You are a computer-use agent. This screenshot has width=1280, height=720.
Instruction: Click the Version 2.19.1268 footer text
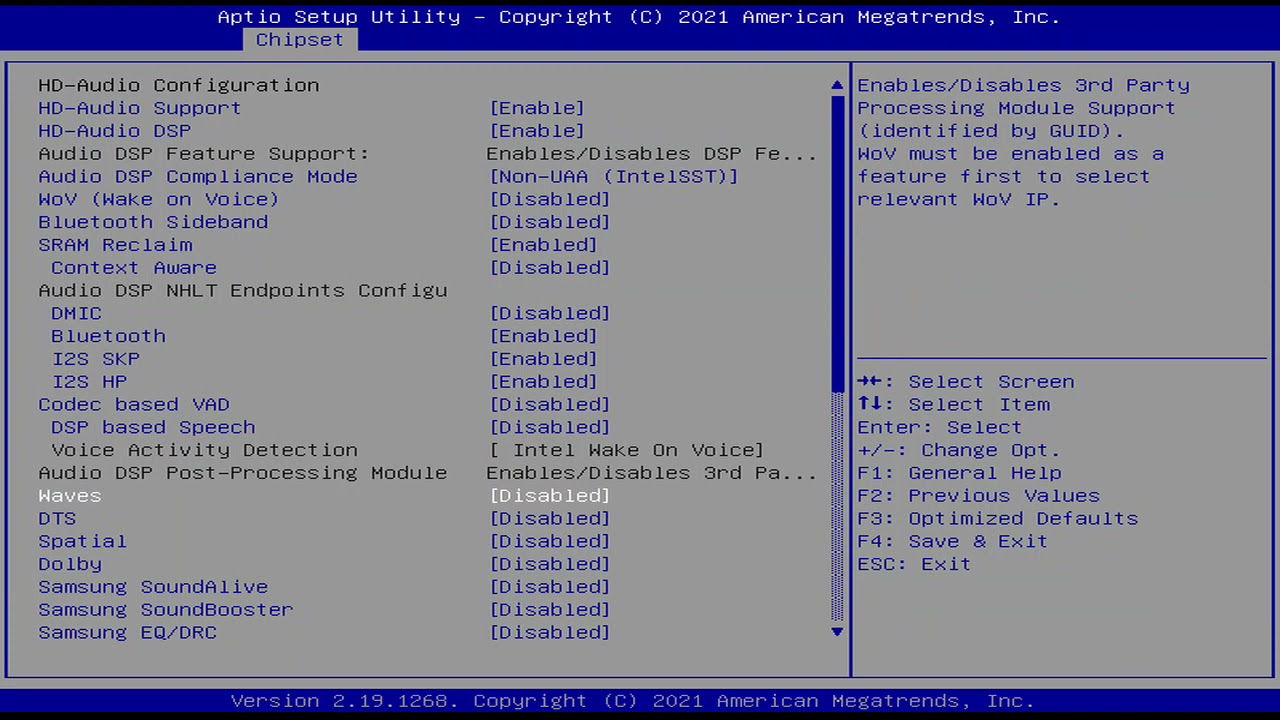point(632,701)
